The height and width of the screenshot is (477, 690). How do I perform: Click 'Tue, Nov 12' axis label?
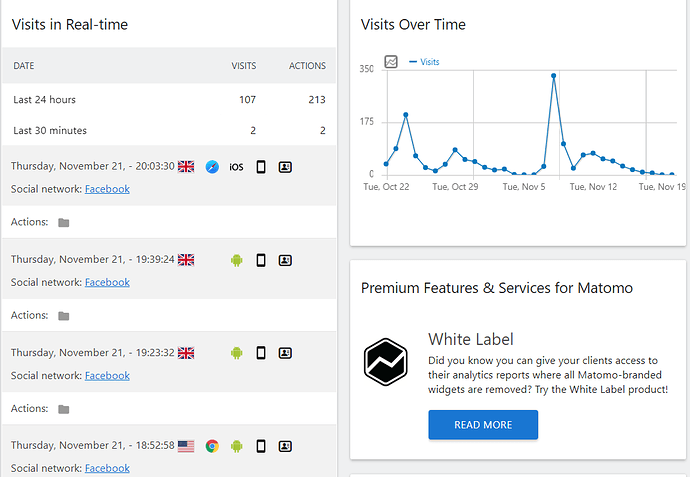pos(593,187)
